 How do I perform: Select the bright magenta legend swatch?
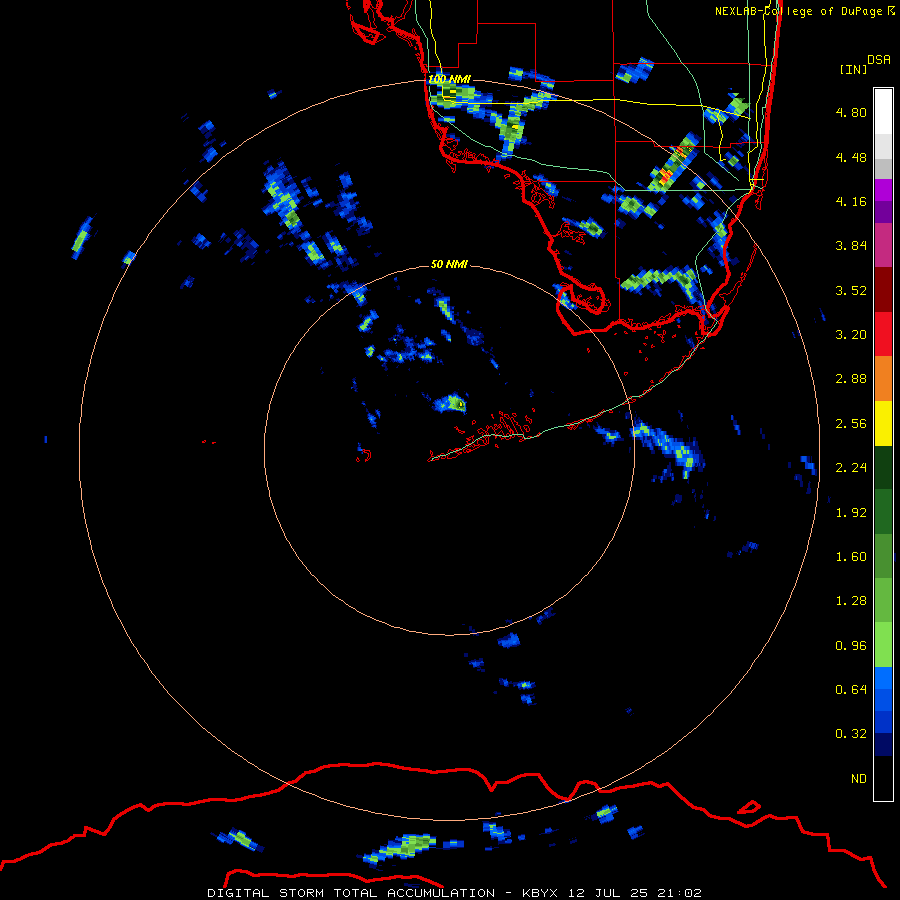point(883,190)
